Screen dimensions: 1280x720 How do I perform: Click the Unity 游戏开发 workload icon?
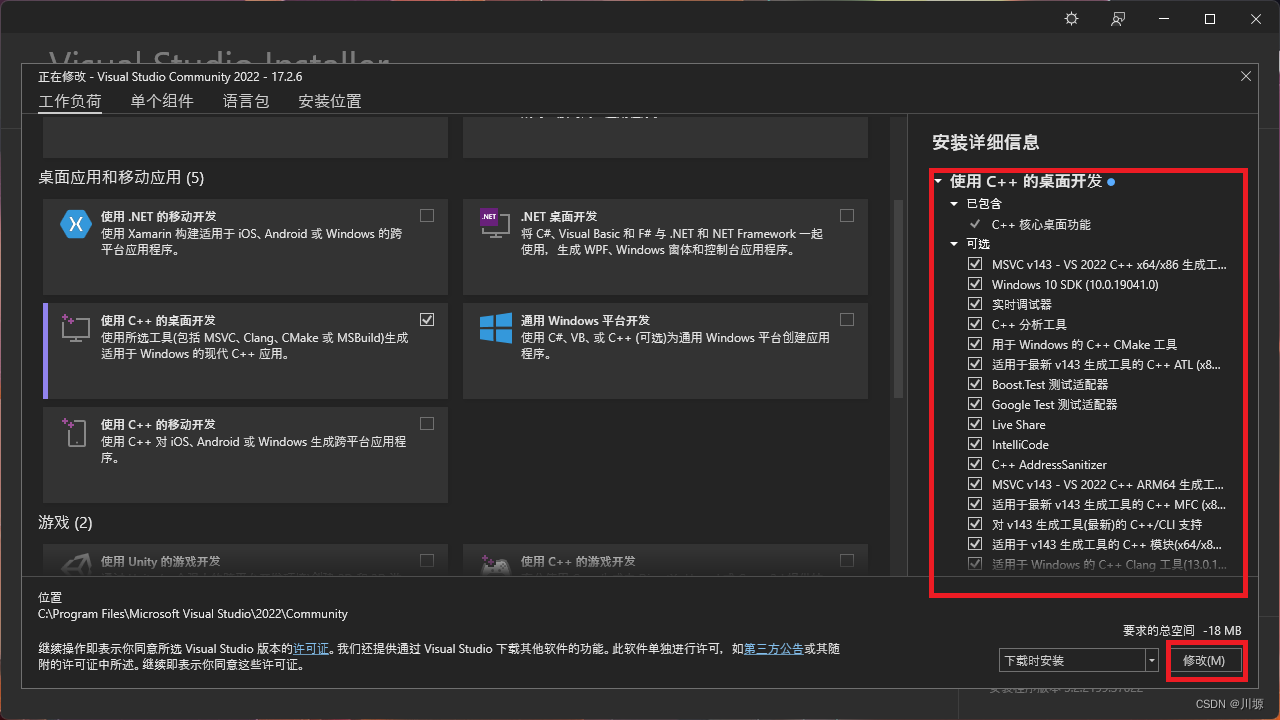(76, 565)
